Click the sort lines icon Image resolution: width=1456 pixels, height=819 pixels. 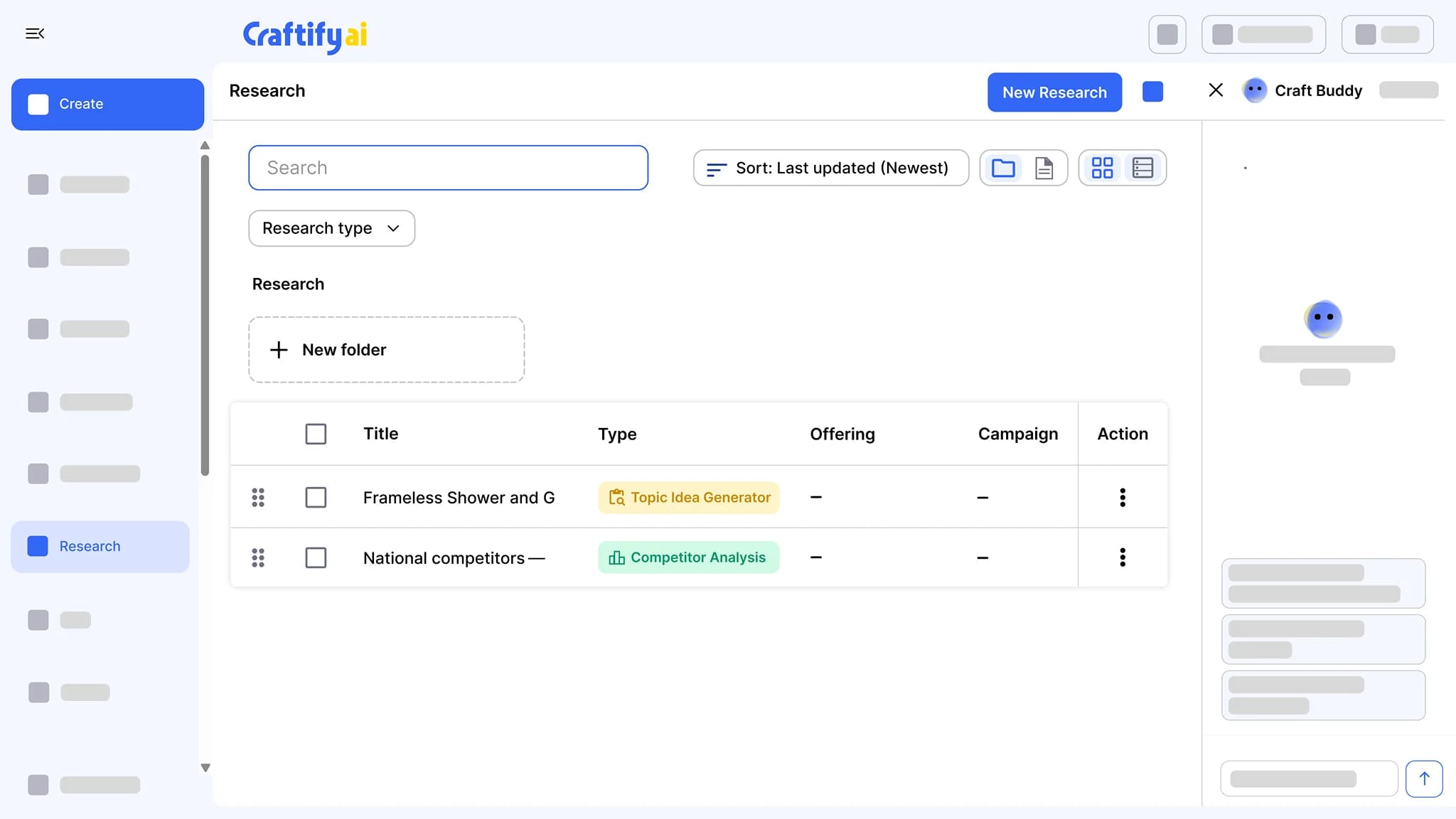point(716,169)
